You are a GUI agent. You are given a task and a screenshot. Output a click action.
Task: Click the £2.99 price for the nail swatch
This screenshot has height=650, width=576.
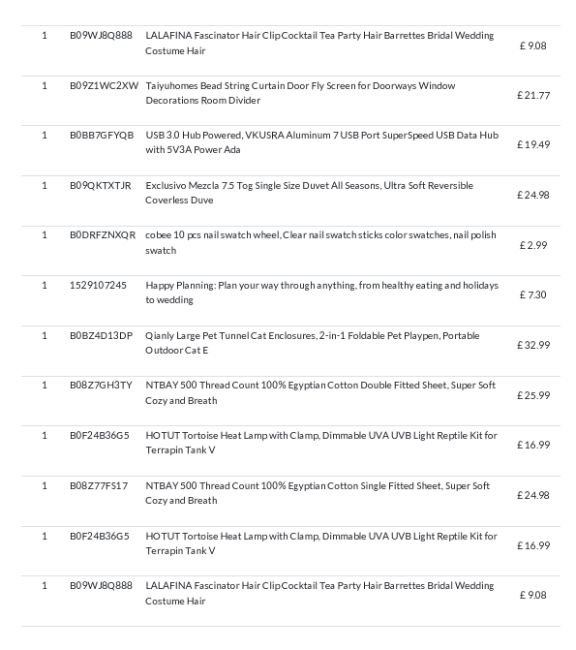tap(533, 245)
